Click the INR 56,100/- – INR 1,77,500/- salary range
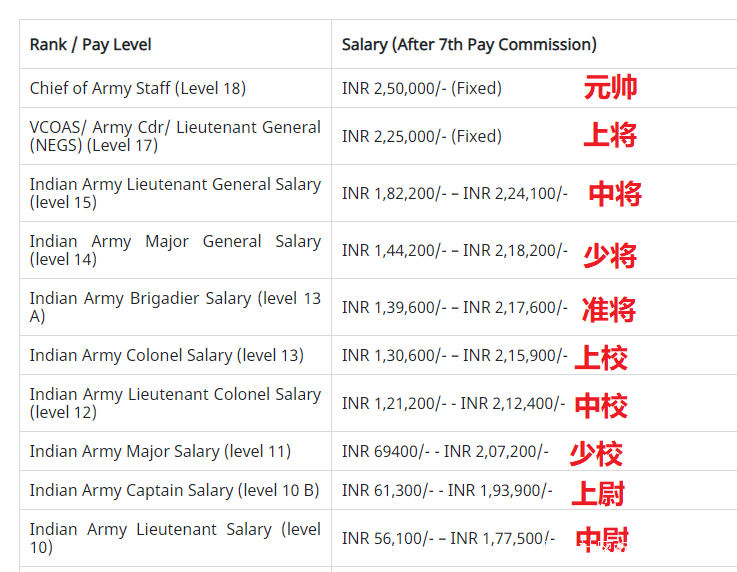 [x=448, y=538]
